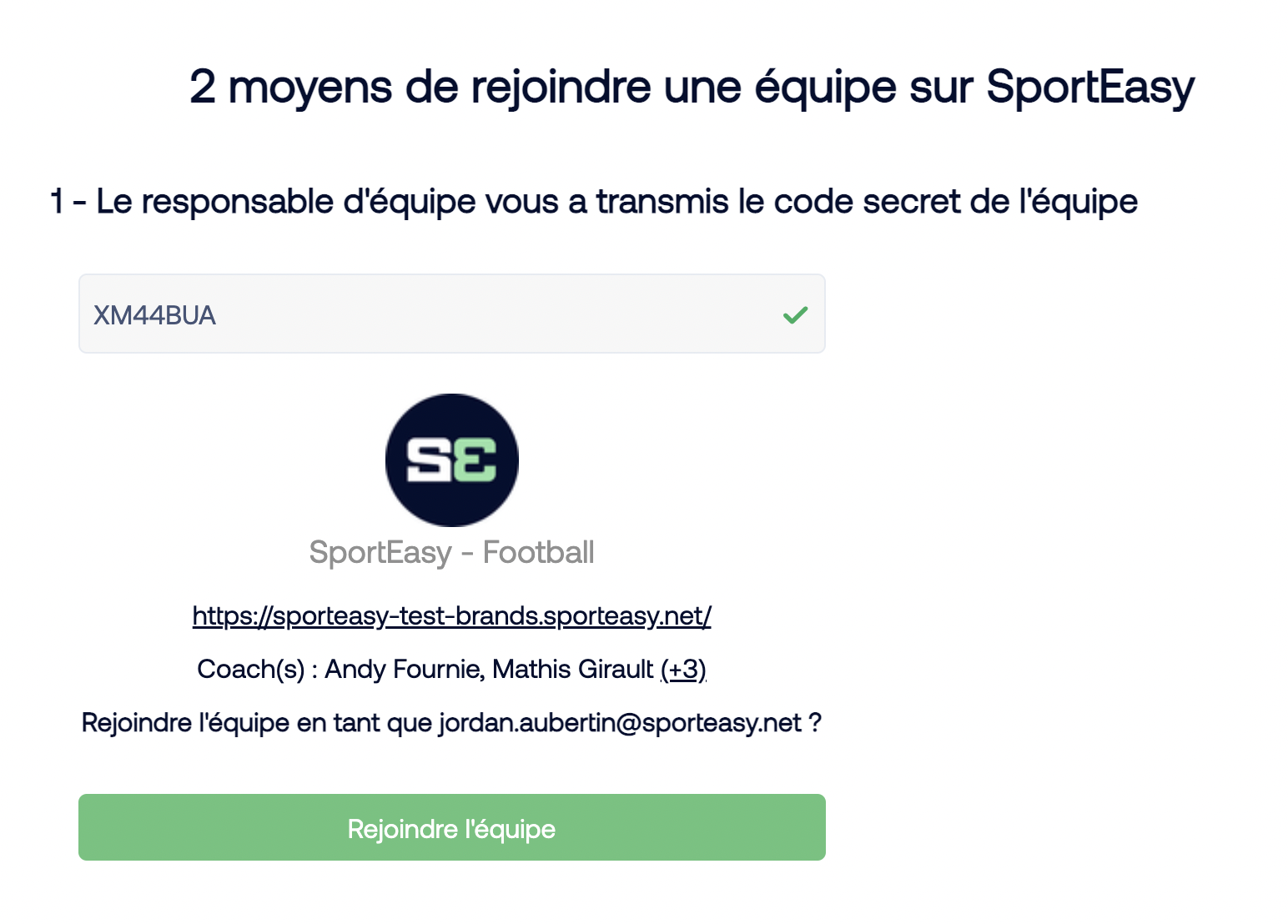Click the word SportEasy in the title
1288x924 pixels.
click(x=1090, y=87)
